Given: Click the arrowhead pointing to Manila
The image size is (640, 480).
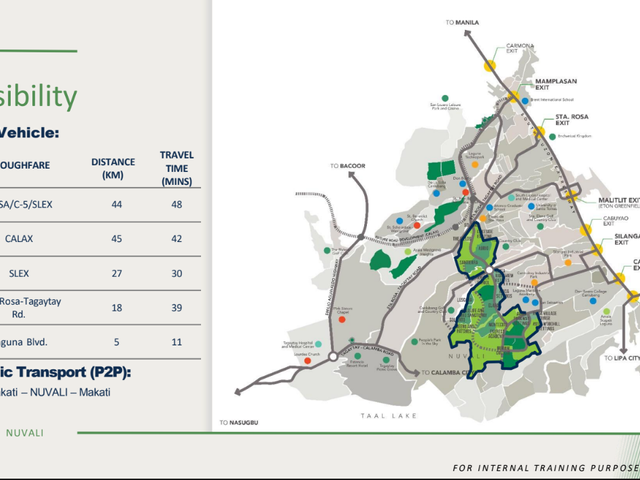Looking at the screenshot, I should 468,33.
